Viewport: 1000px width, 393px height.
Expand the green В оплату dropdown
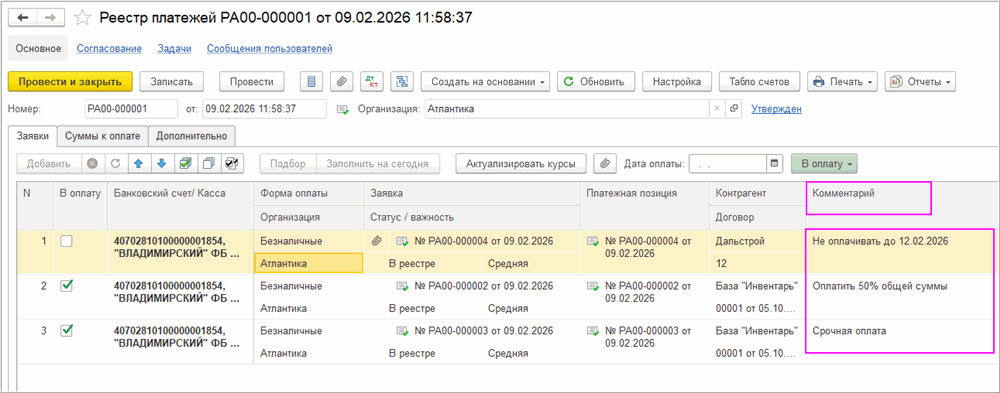[824, 164]
